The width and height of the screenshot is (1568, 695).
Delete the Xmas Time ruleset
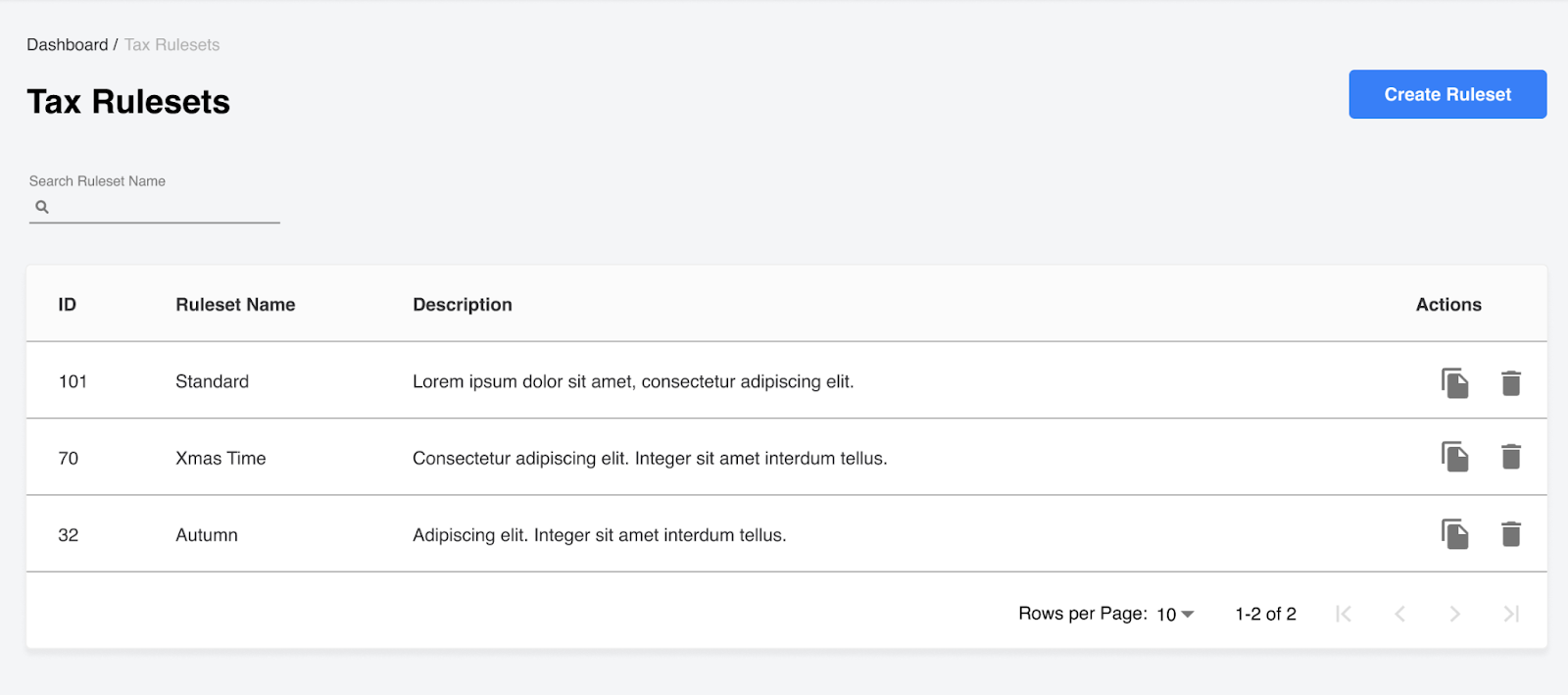(1511, 456)
